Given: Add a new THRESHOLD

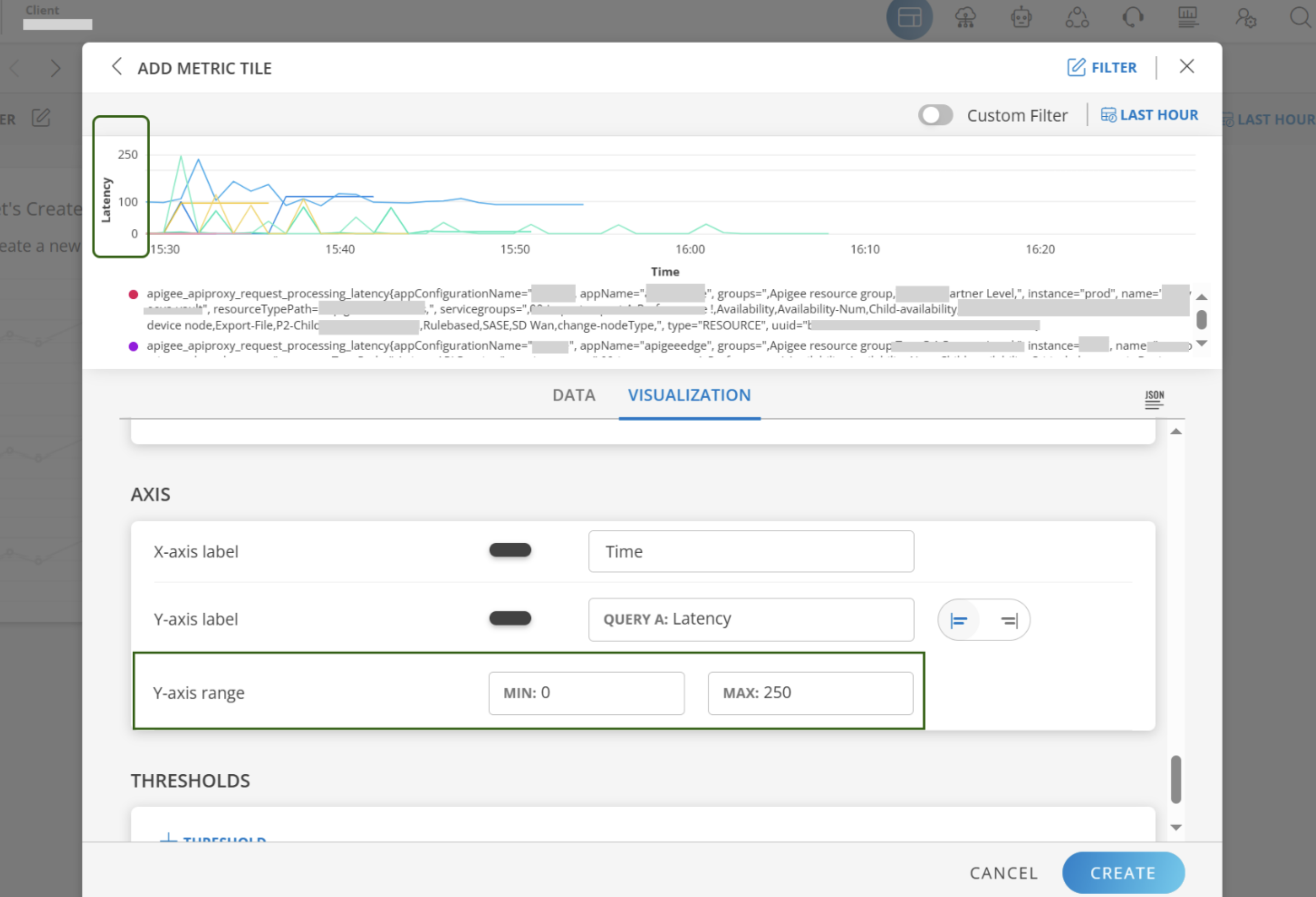Looking at the screenshot, I should [x=213, y=838].
